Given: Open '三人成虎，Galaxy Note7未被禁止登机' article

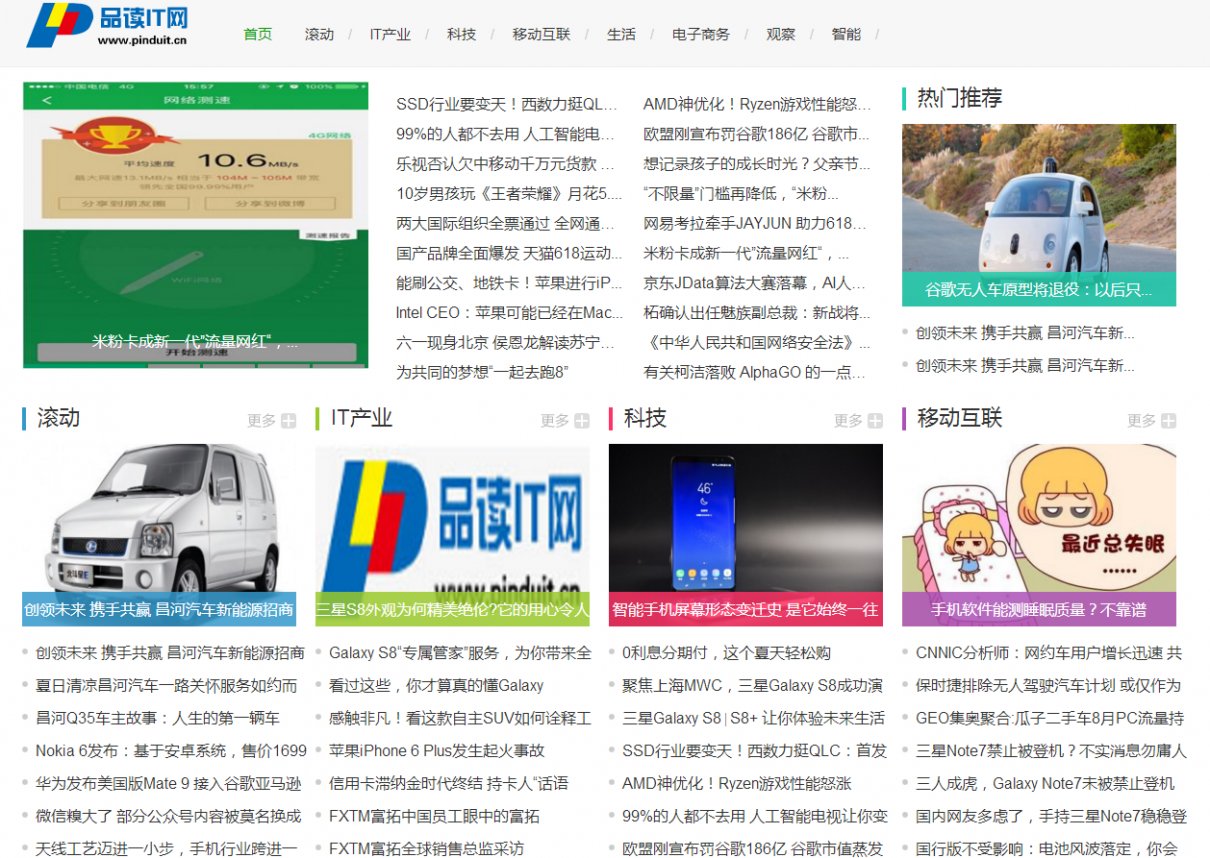Looking at the screenshot, I should [1045, 784].
